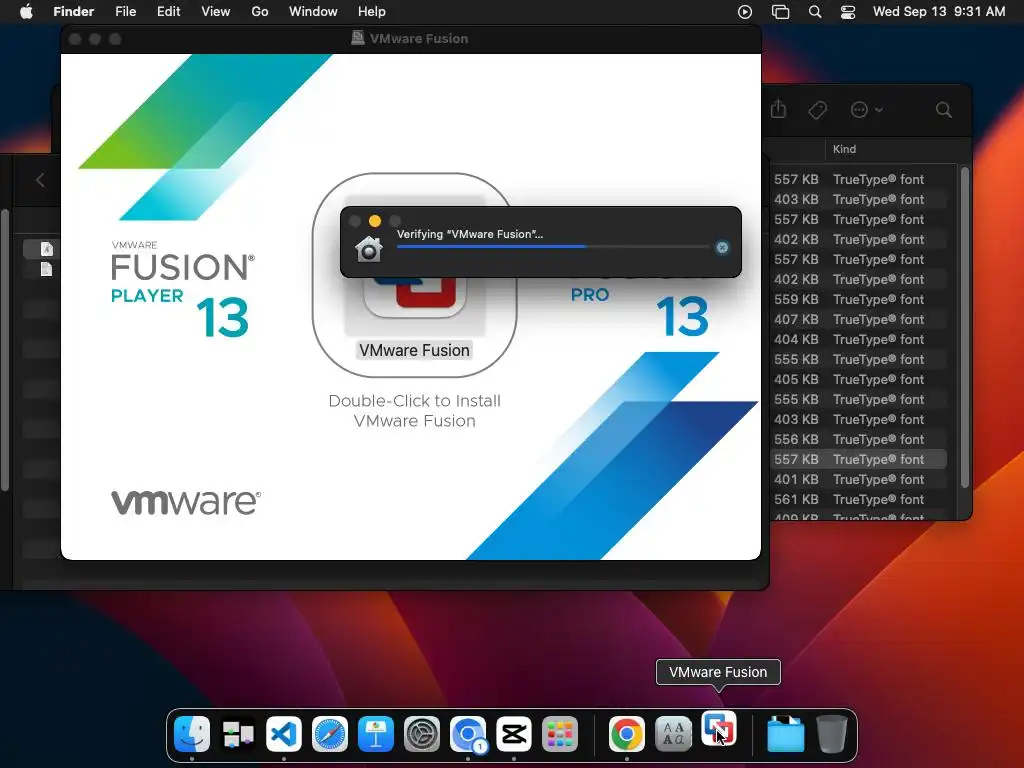Click the VMware Fusion Dock icon
The height and width of the screenshot is (768, 1024).
pyautogui.click(x=718, y=728)
